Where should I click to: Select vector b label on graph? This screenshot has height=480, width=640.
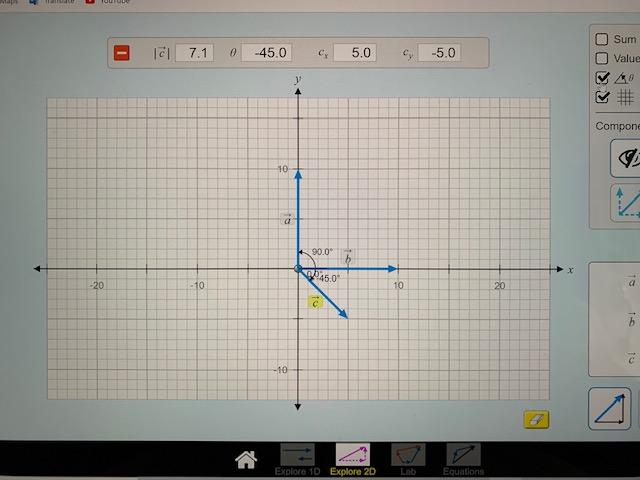click(348, 256)
